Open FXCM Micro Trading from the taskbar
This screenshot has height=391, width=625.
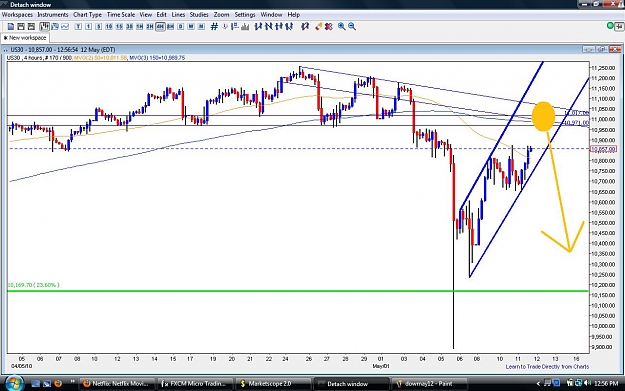point(195,384)
